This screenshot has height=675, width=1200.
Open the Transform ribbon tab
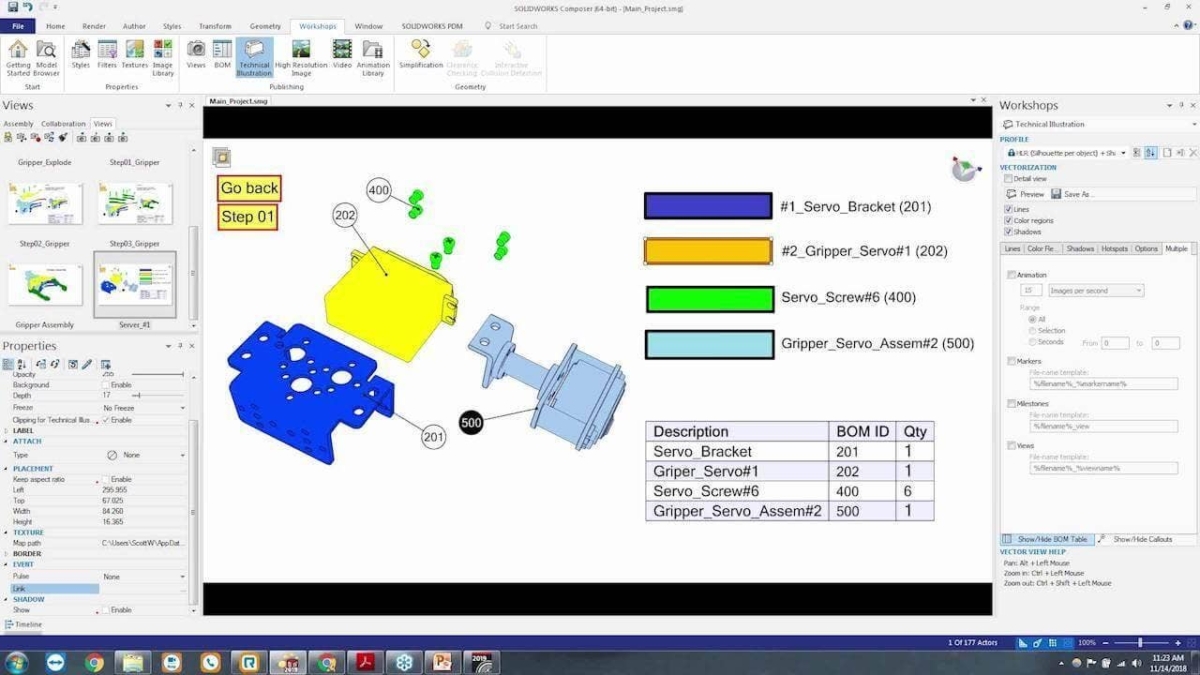point(213,25)
